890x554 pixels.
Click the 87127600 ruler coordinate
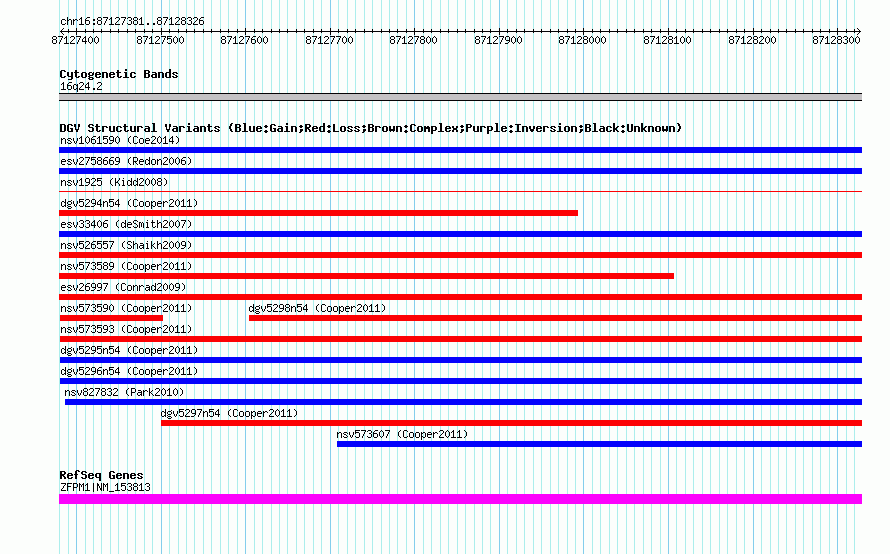click(x=245, y=40)
